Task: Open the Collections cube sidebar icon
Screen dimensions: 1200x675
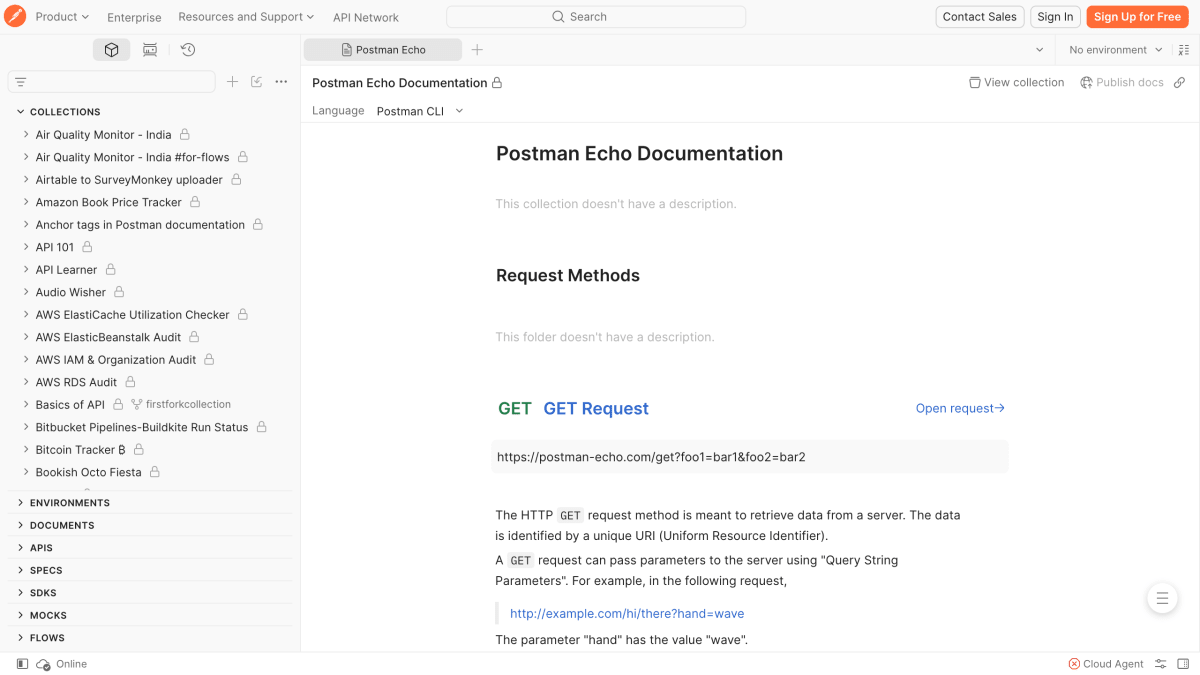Action: pos(112,50)
